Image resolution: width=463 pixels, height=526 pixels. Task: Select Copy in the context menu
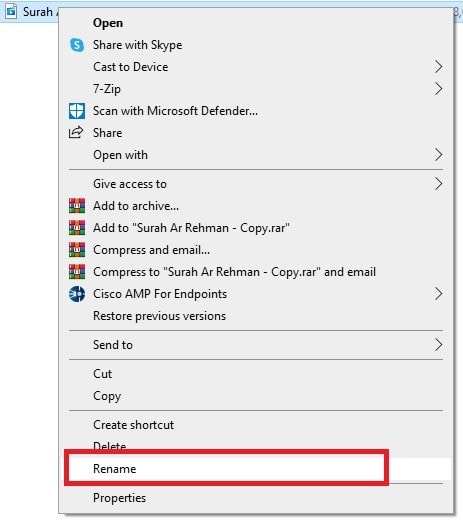tap(255, 396)
